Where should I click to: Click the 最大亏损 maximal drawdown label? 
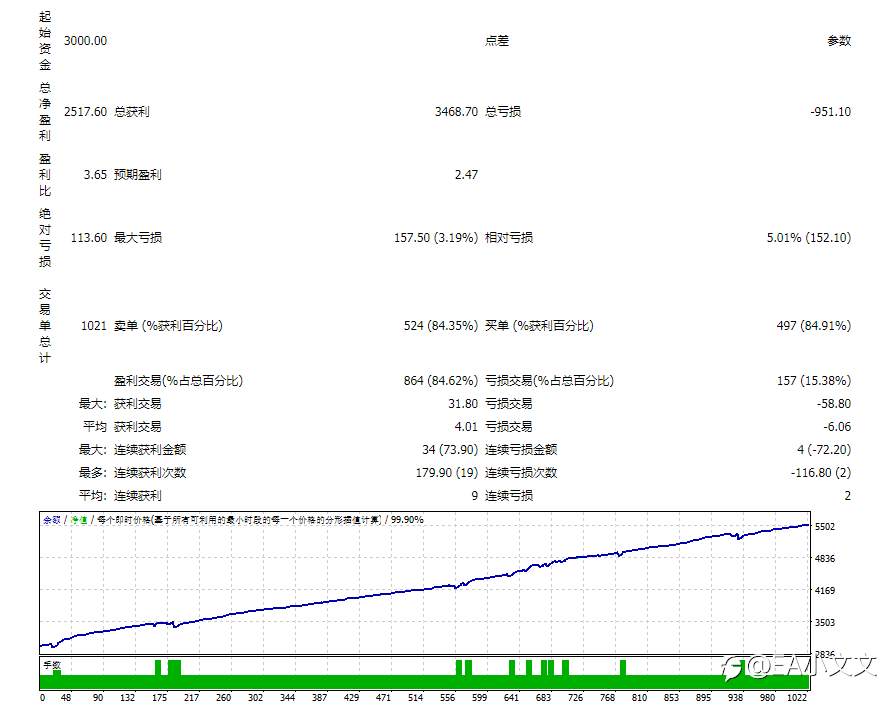tap(138, 238)
